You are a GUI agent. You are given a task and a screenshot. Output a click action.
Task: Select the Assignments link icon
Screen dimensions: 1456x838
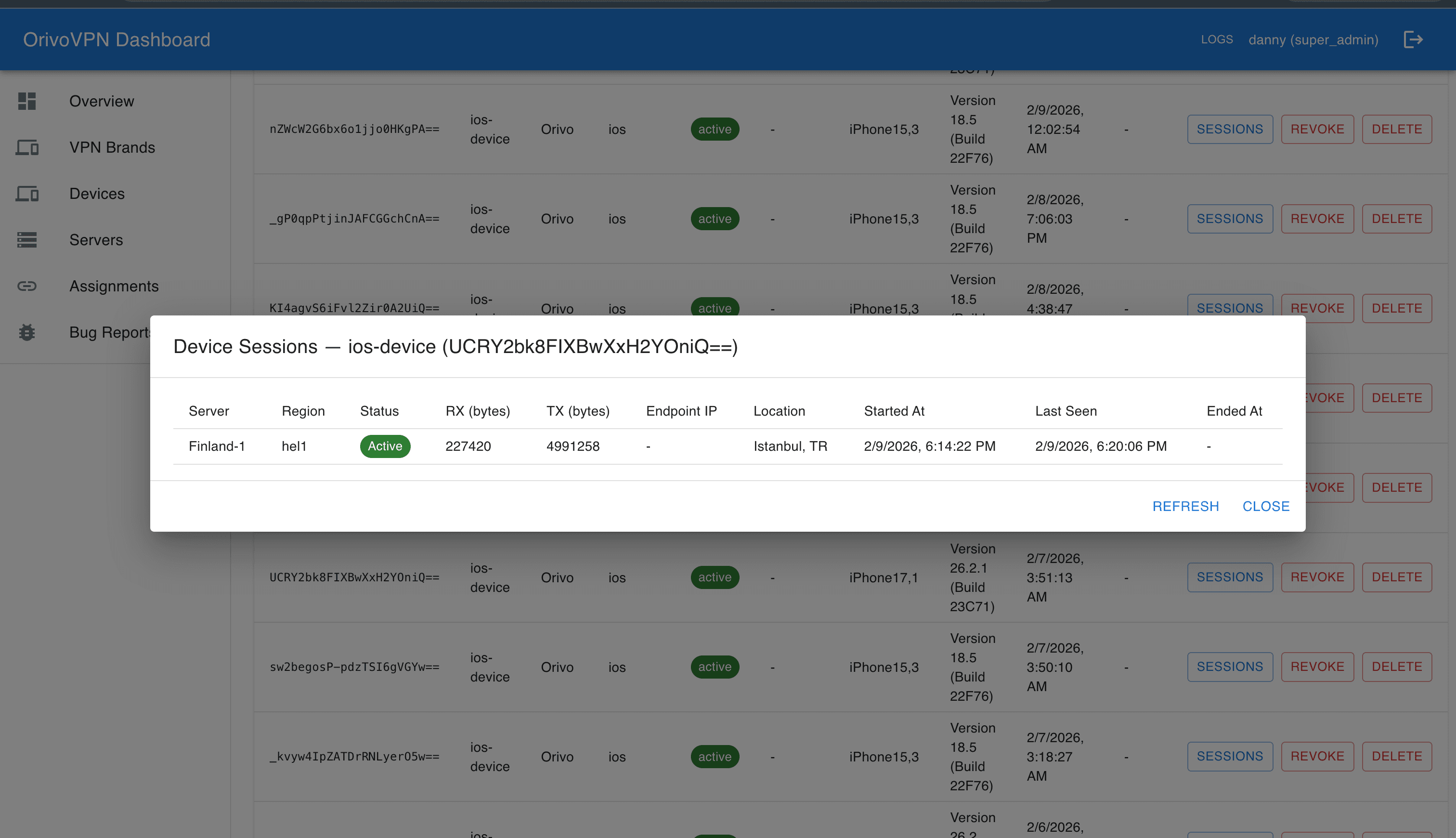click(x=26, y=286)
